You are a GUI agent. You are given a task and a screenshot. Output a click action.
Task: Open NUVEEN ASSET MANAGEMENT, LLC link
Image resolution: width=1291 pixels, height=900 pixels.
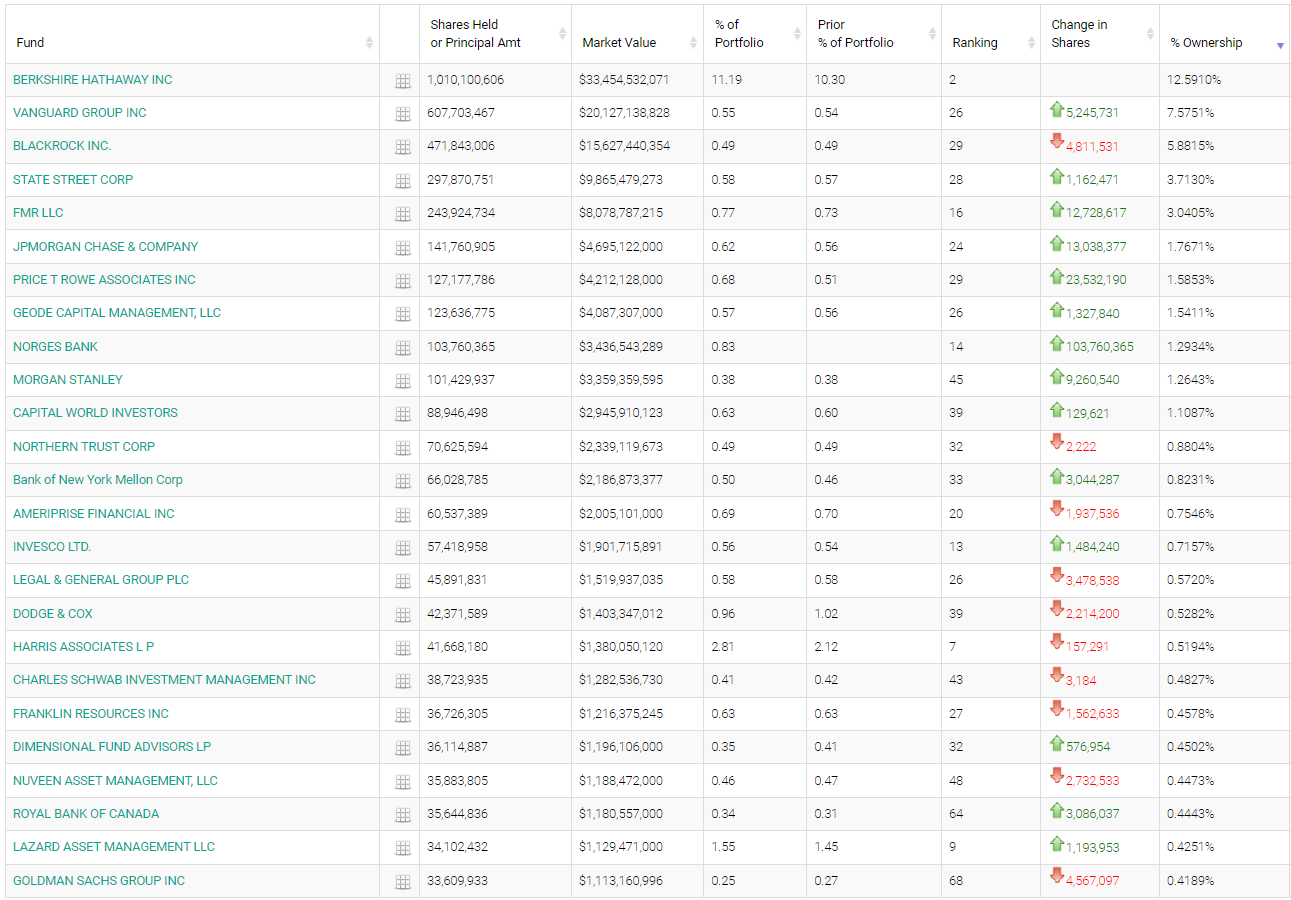tap(115, 780)
